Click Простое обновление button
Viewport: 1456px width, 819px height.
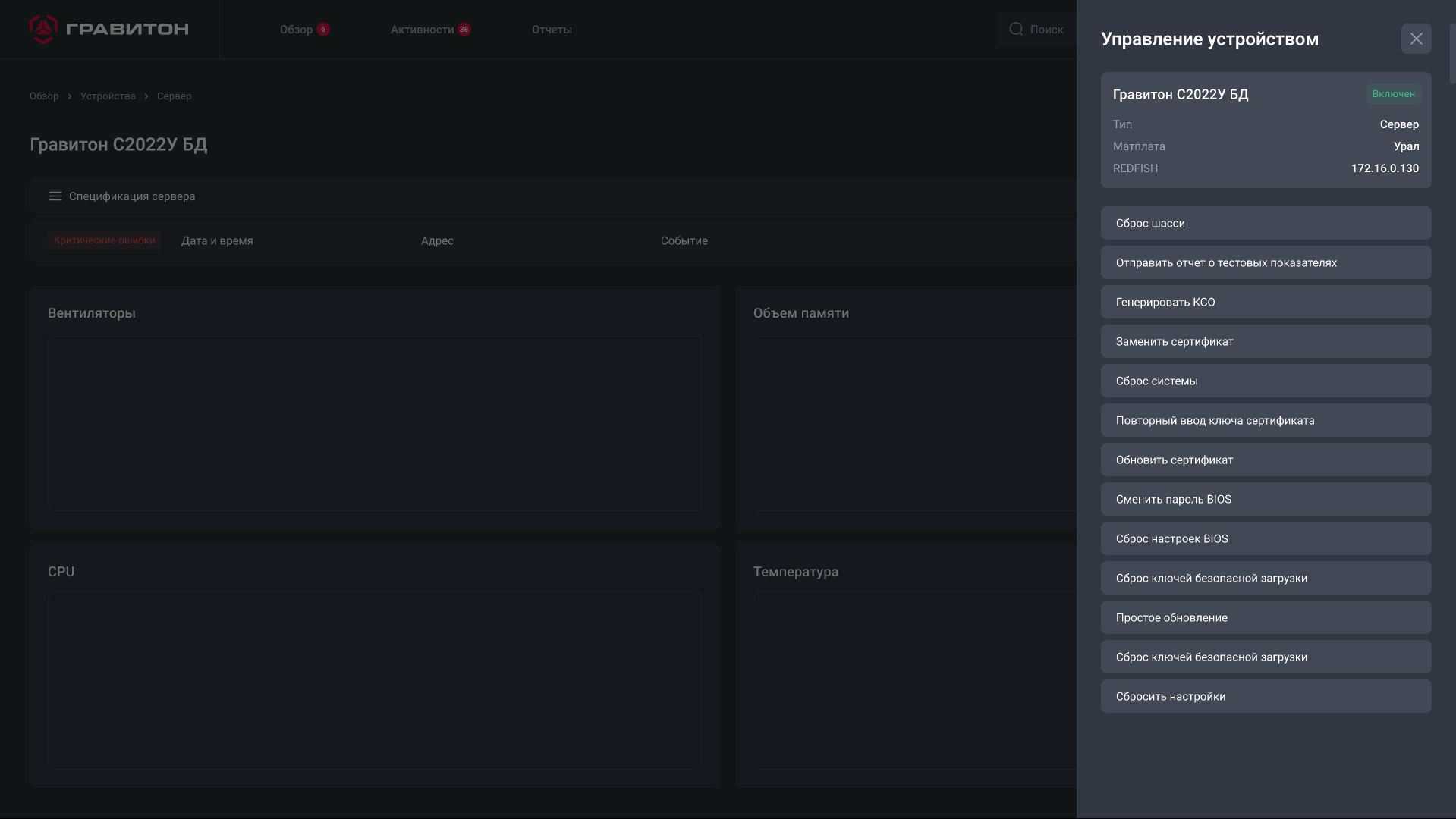coord(1266,618)
